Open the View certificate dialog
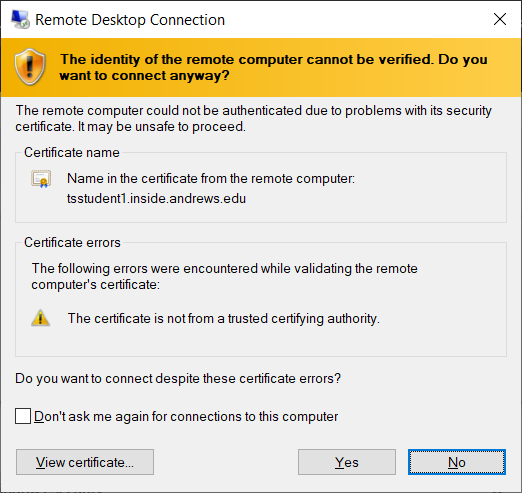Screen dimensions: 522x493 click(85, 462)
